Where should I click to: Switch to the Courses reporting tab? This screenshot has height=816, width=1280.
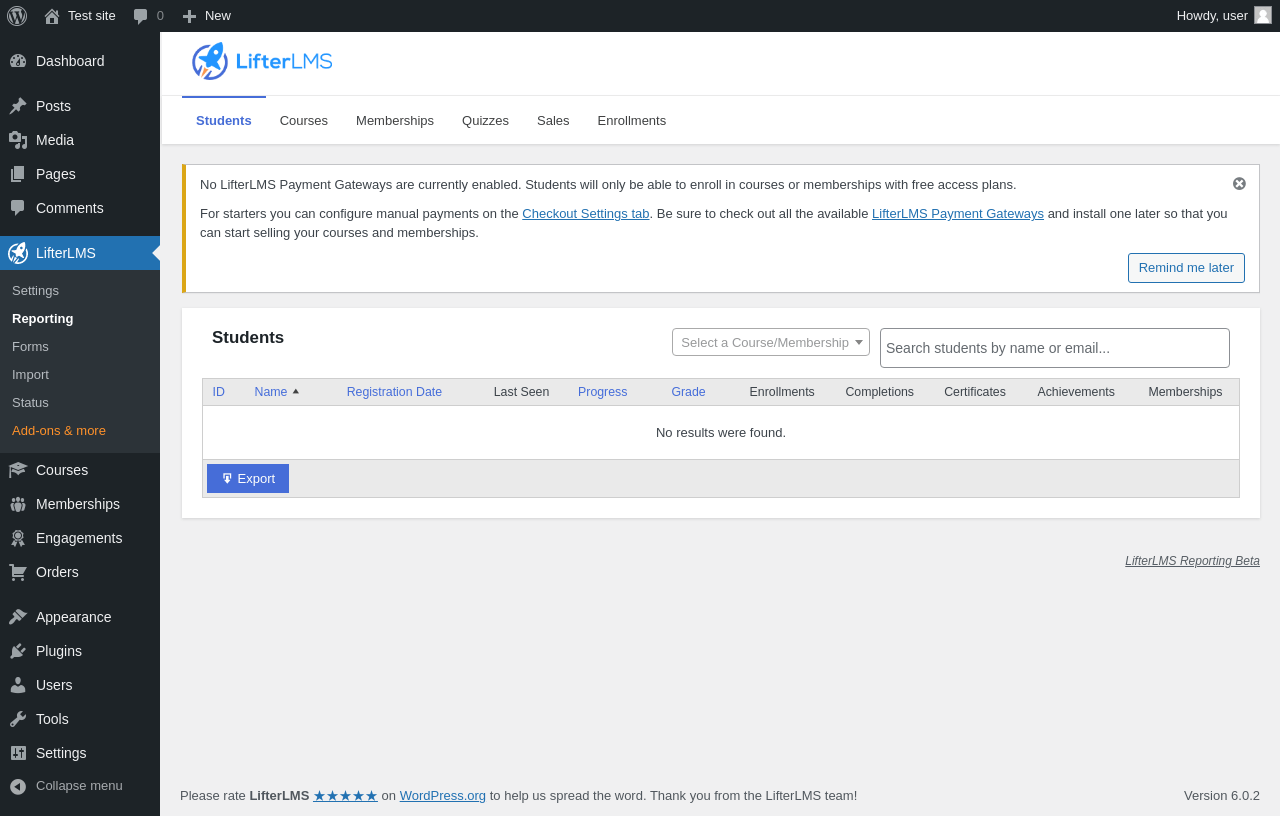(x=304, y=121)
